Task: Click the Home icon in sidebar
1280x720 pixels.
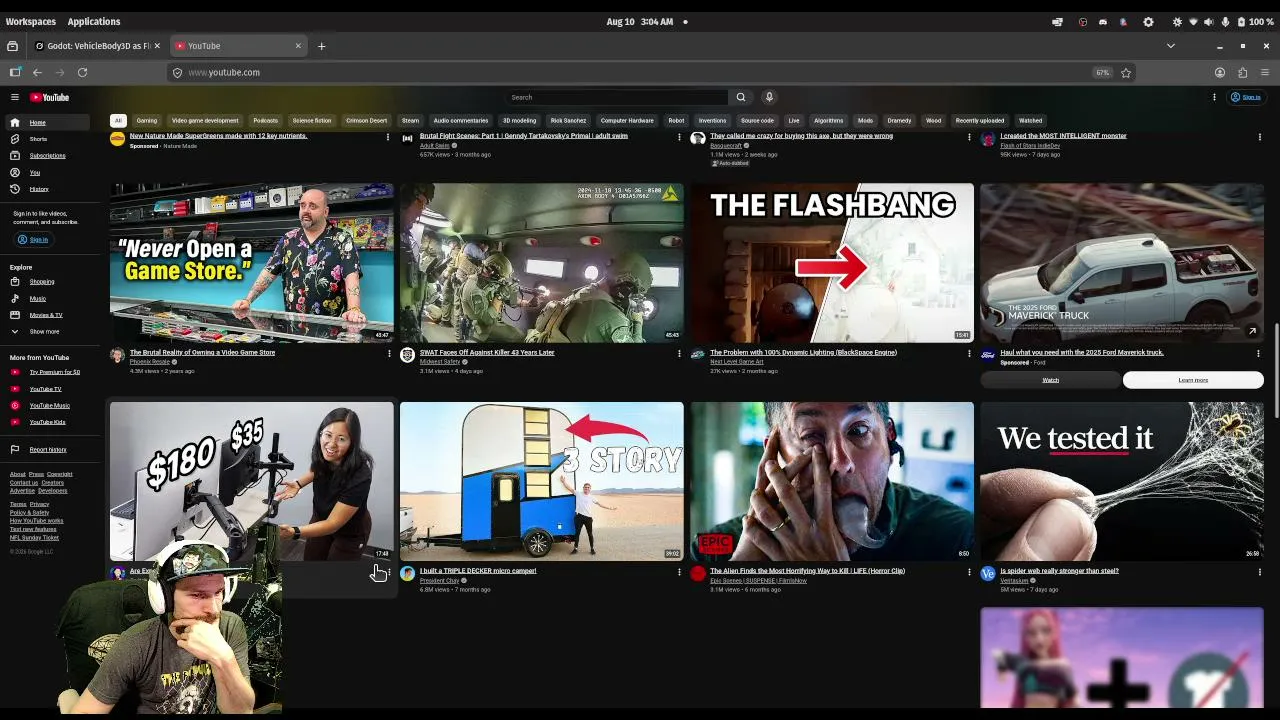Action: (x=15, y=122)
